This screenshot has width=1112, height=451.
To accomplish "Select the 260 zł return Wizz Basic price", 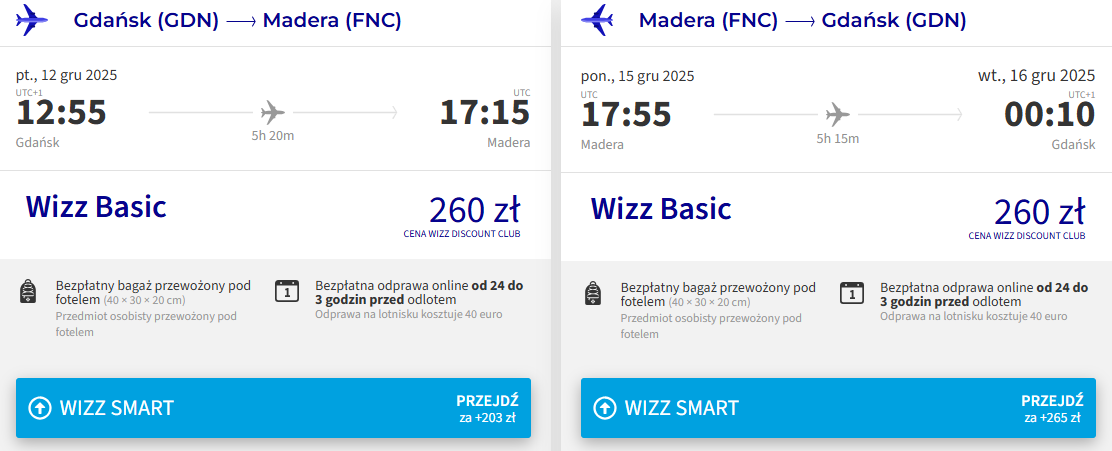I will click(x=1039, y=211).
